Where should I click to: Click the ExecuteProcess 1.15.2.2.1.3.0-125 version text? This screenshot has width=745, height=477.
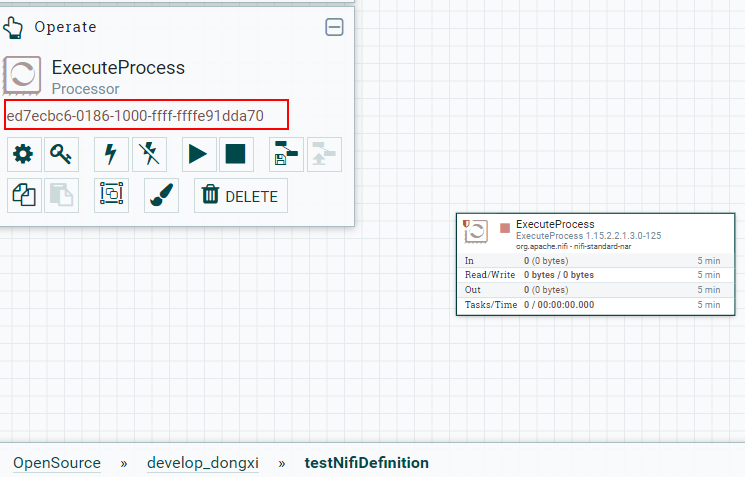(588, 236)
